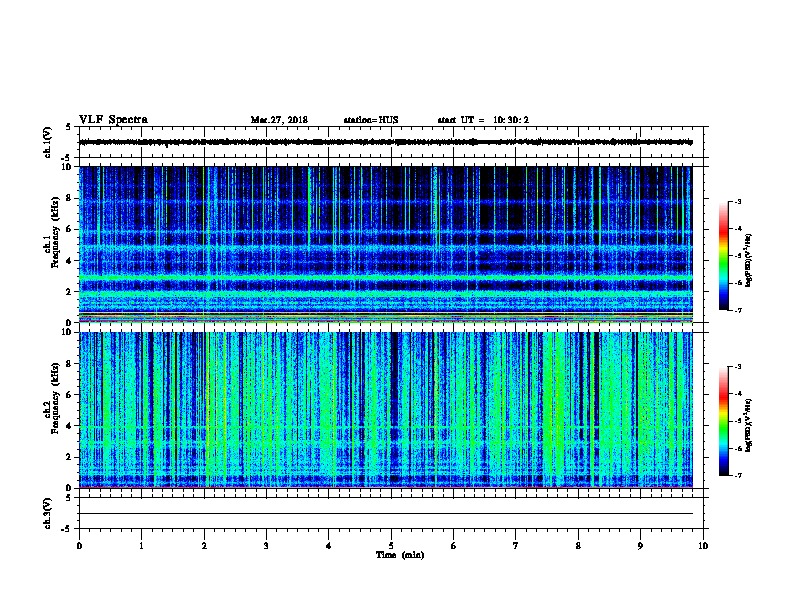Click the "5" tick label on Time axis

coord(391,546)
